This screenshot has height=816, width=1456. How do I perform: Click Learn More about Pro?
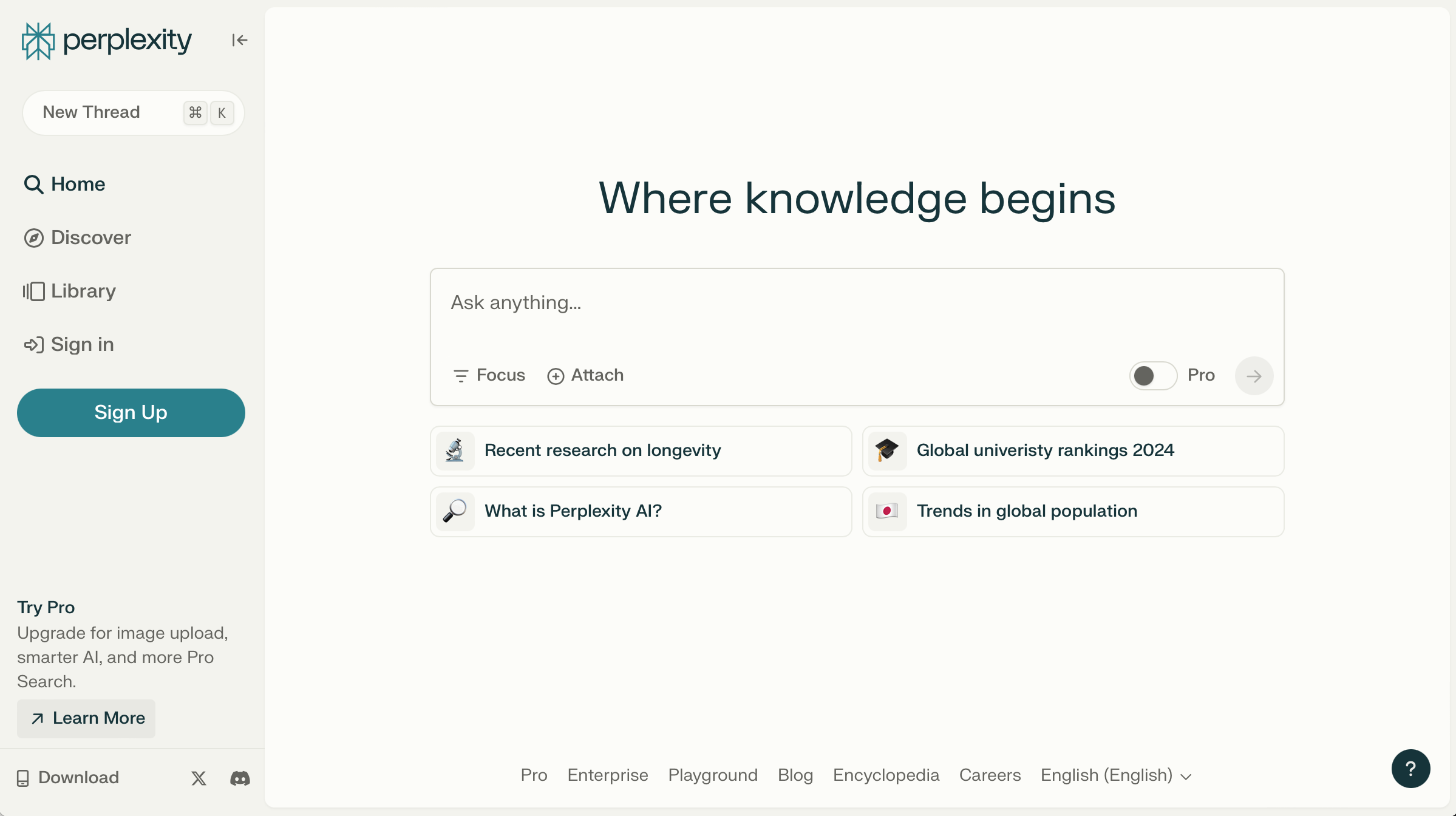coord(86,719)
